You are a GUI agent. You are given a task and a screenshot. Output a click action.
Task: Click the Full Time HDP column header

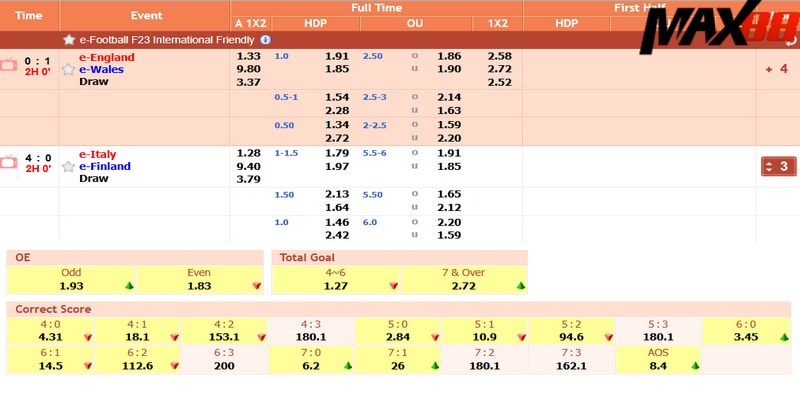pos(316,23)
